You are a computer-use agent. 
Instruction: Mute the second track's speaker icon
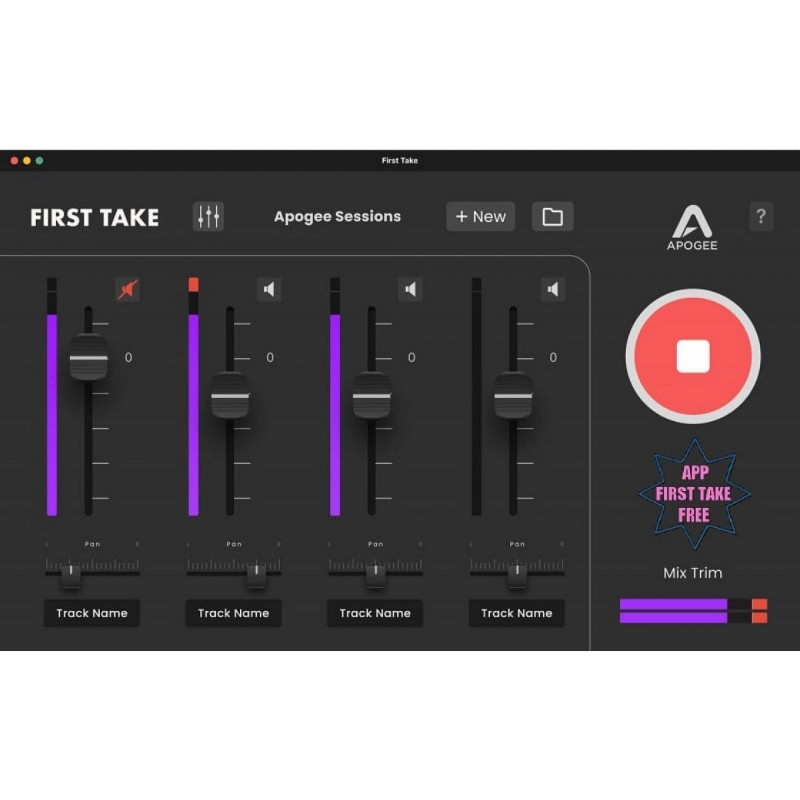tap(269, 289)
